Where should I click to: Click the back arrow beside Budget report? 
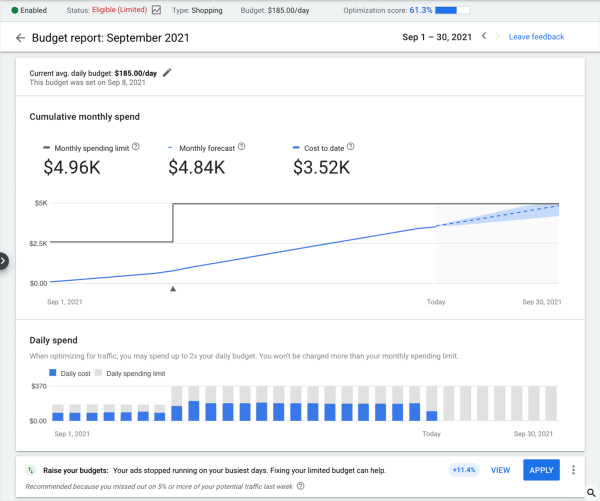coord(20,38)
